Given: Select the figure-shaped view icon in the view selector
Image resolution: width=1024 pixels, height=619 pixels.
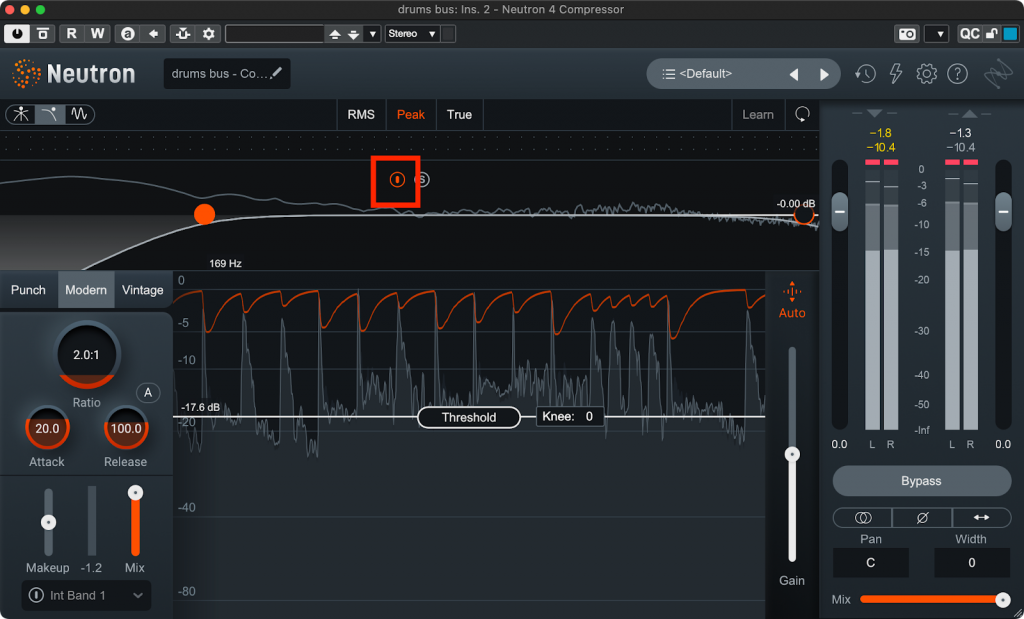Looking at the screenshot, I should [x=21, y=114].
